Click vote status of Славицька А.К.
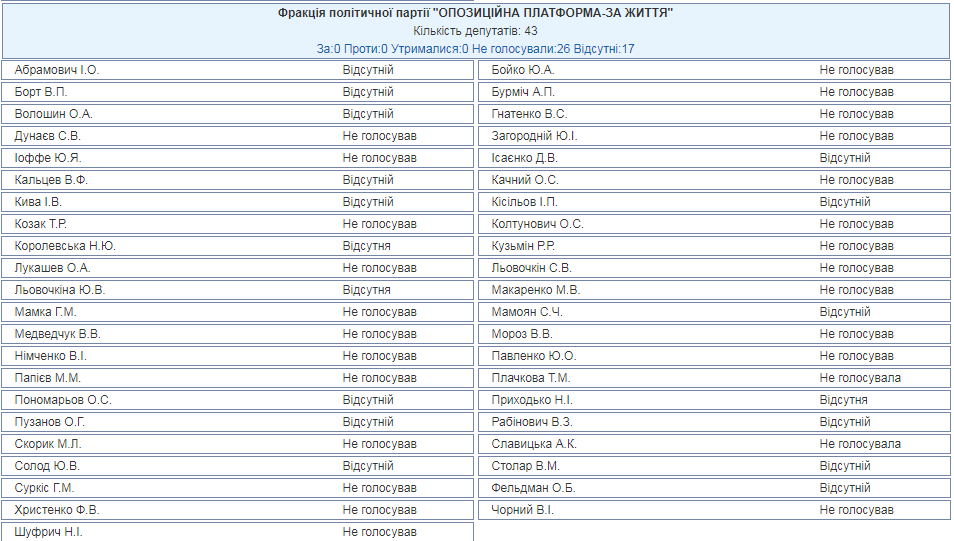The height and width of the screenshot is (541, 954). pyautogui.click(x=860, y=444)
